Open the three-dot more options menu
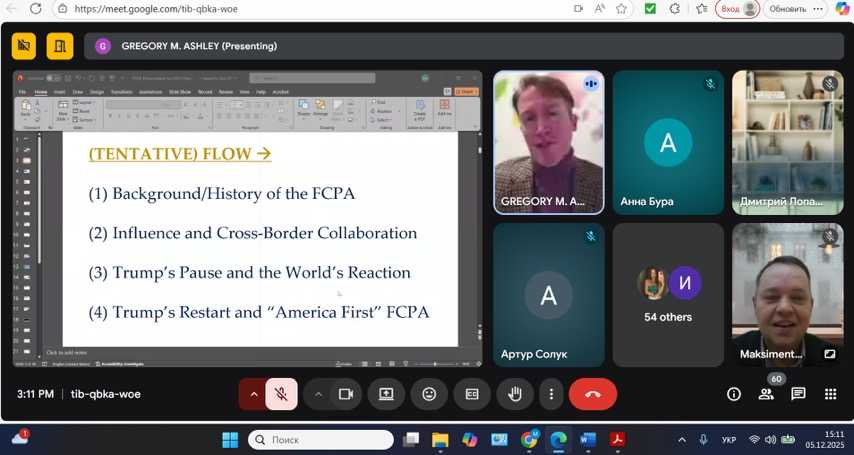 point(551,394)
